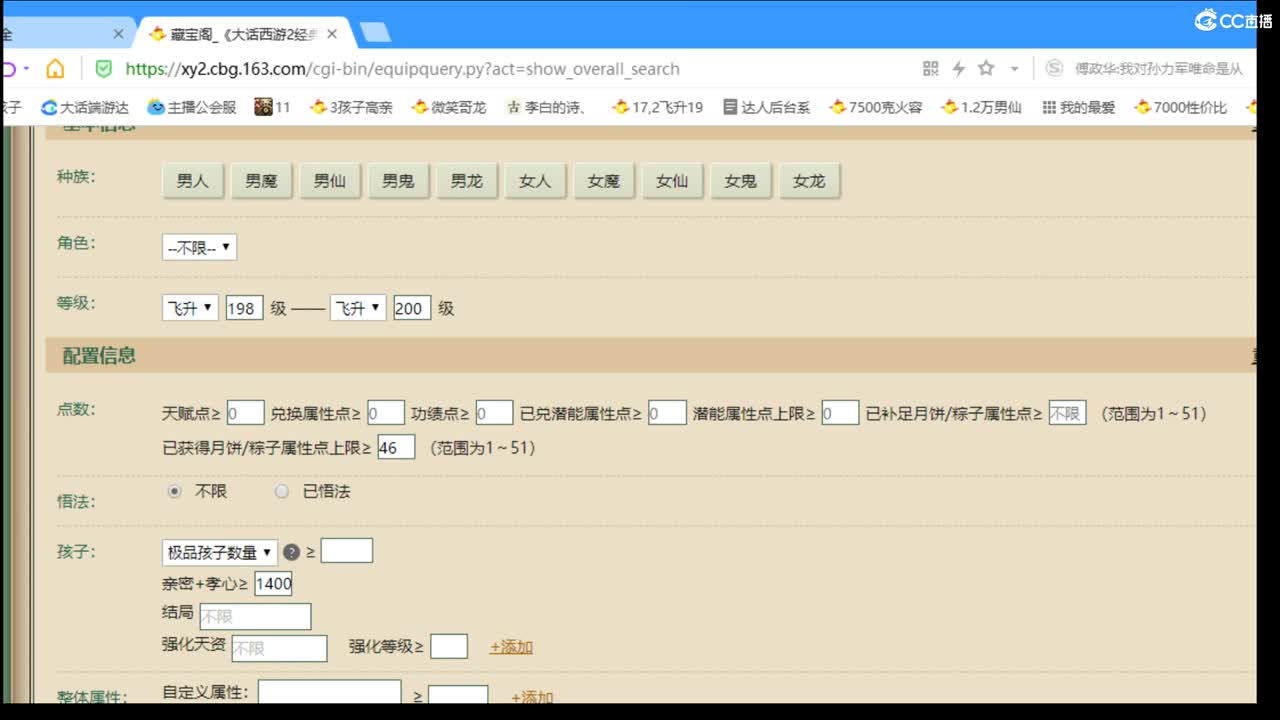Click the 强化天资 input field
This screenshot has width=1280, height=720.
pyautogui.click(x=279, y=648)
